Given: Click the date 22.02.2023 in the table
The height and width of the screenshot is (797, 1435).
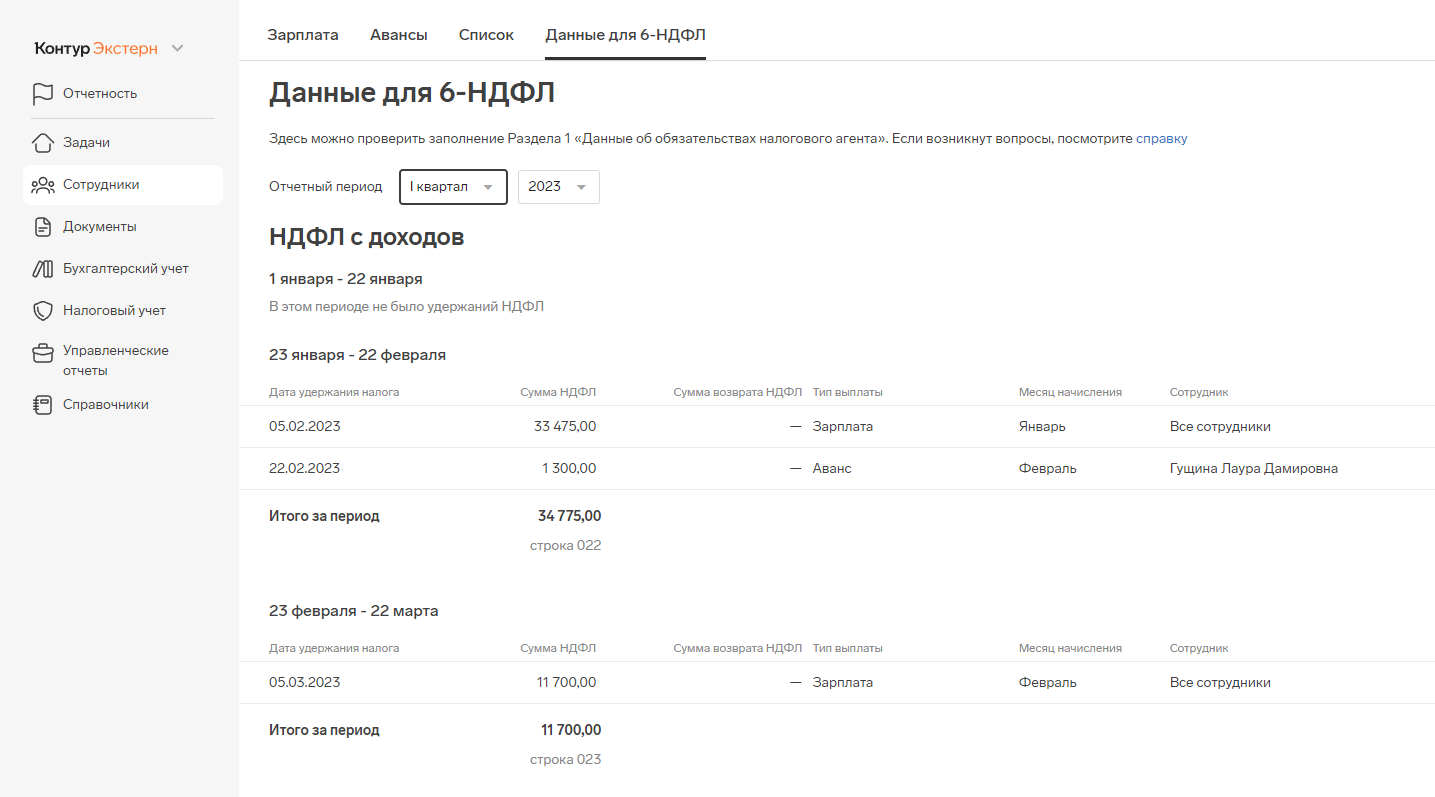Looking at the screenshot, I should pos(305,469).
